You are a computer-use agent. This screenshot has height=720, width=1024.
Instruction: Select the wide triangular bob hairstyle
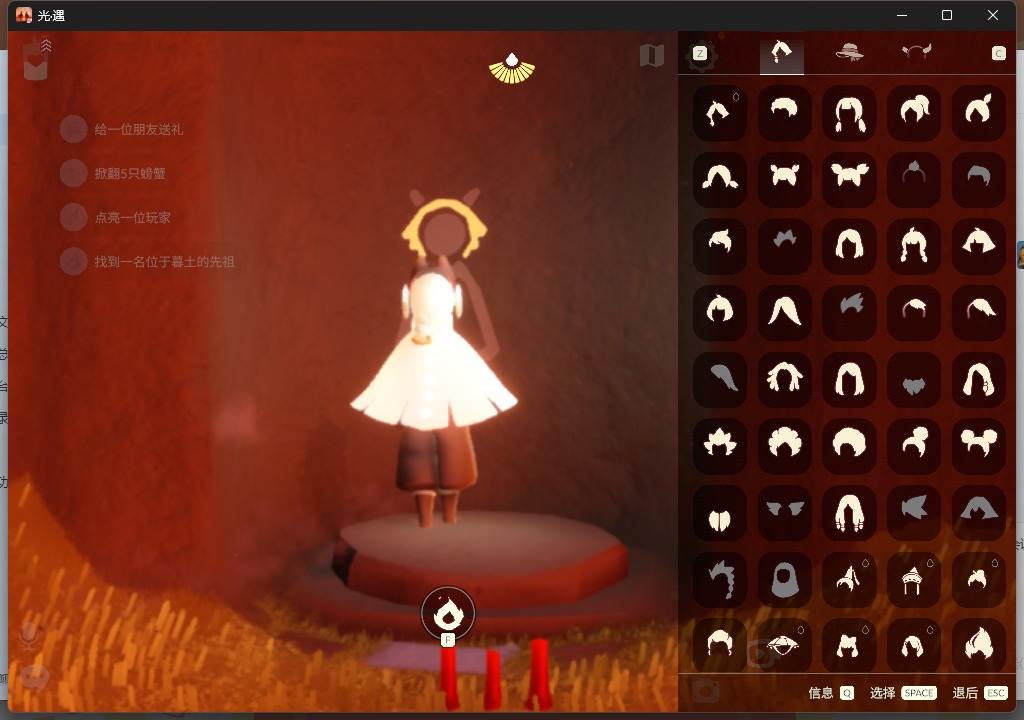point(978,246)
